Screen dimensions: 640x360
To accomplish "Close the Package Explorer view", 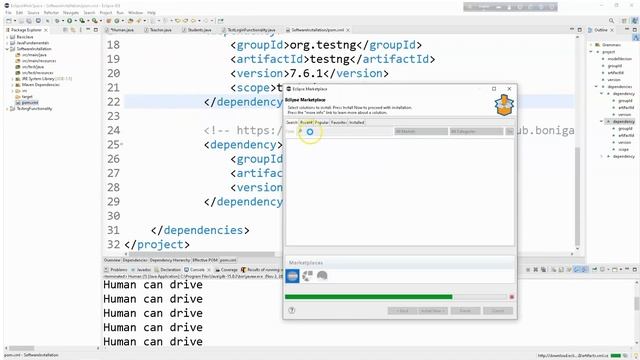I will coord(46,30).
